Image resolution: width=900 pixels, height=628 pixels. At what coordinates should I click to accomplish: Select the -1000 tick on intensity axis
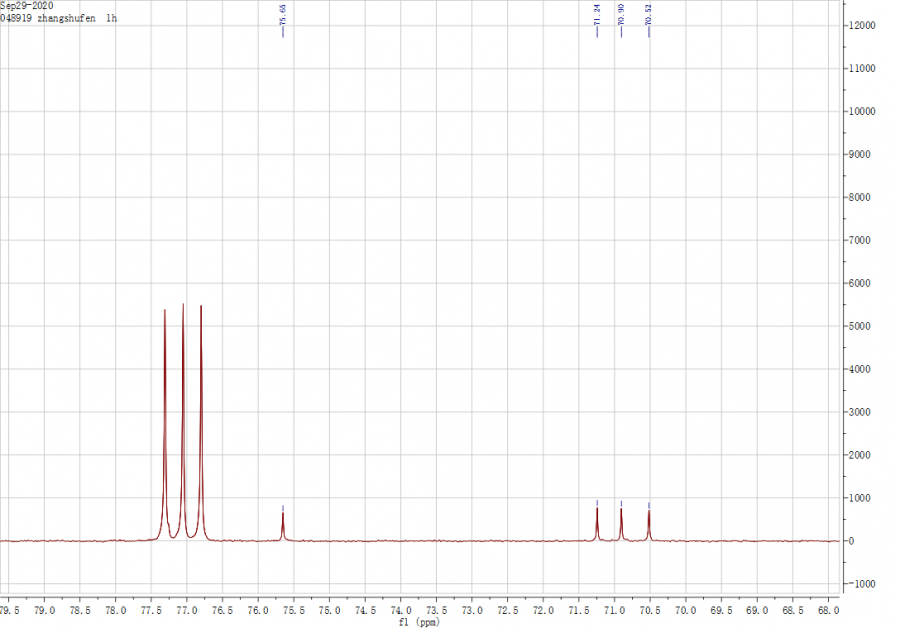tap(862, 584)
